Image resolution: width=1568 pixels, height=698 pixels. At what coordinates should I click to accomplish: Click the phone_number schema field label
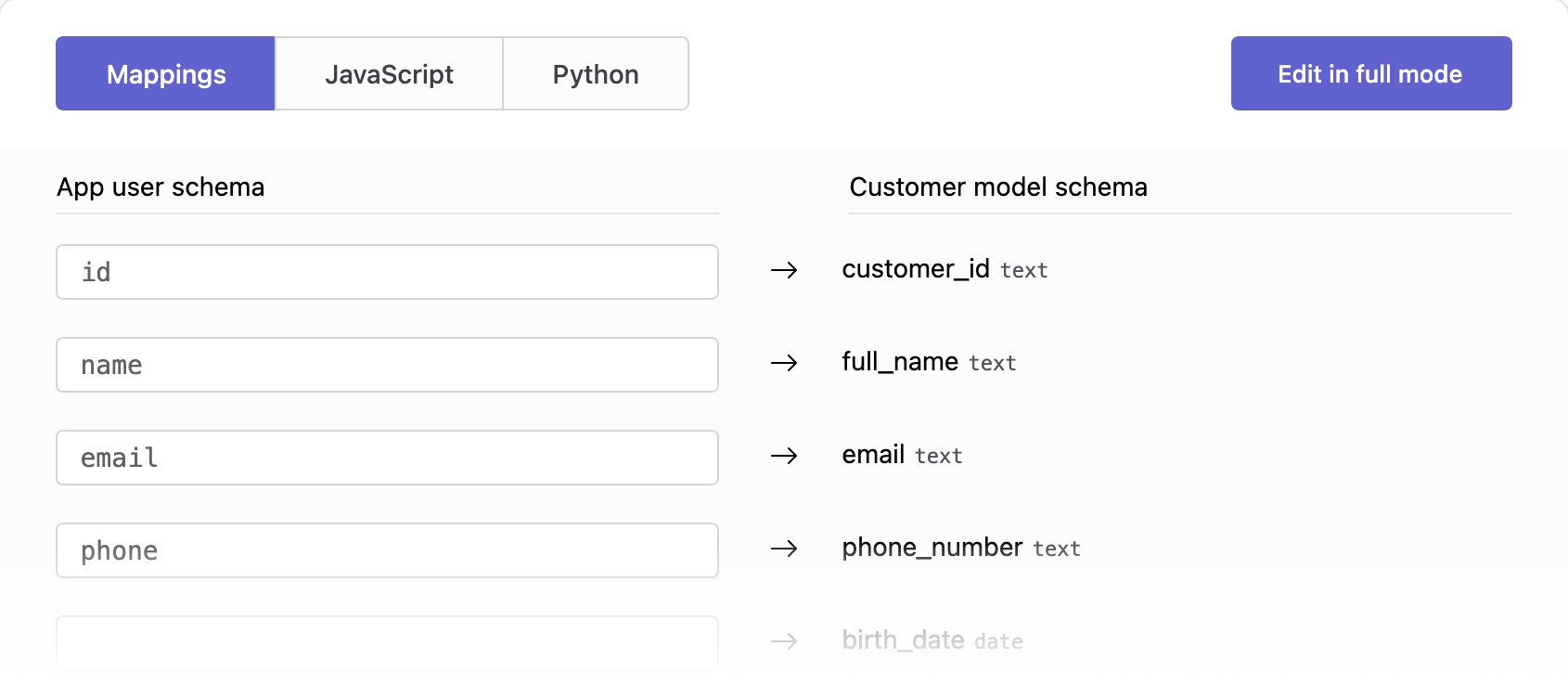coord(932,548)
